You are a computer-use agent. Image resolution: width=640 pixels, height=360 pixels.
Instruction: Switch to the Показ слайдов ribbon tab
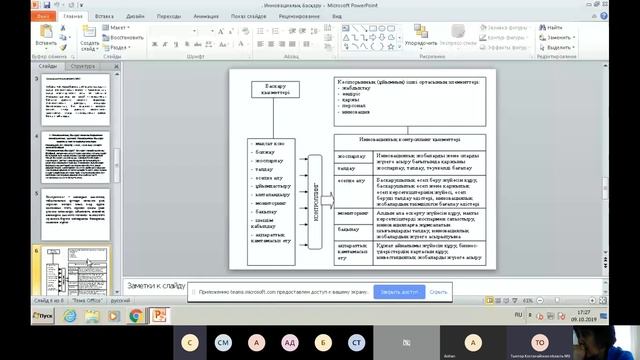(248, 16)
